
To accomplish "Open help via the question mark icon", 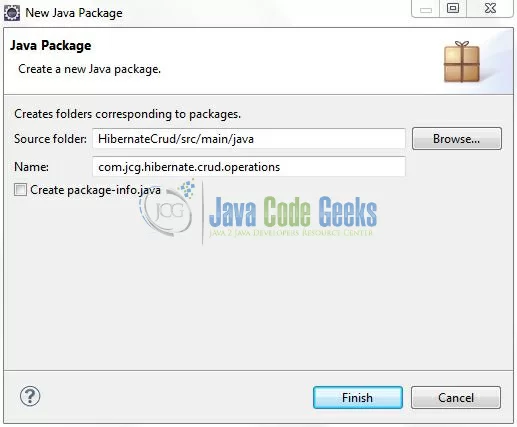I will tap(30, 396).
